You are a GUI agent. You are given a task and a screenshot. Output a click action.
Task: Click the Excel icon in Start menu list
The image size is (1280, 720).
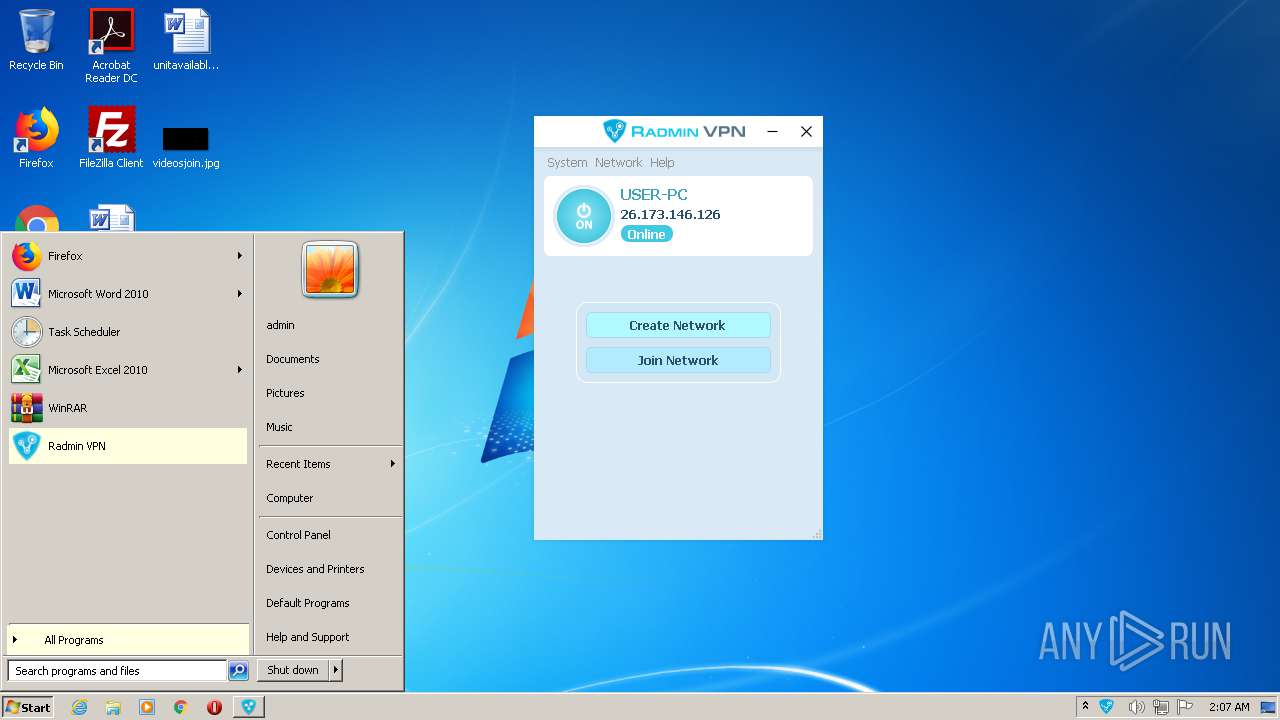[x=27, y=370]
